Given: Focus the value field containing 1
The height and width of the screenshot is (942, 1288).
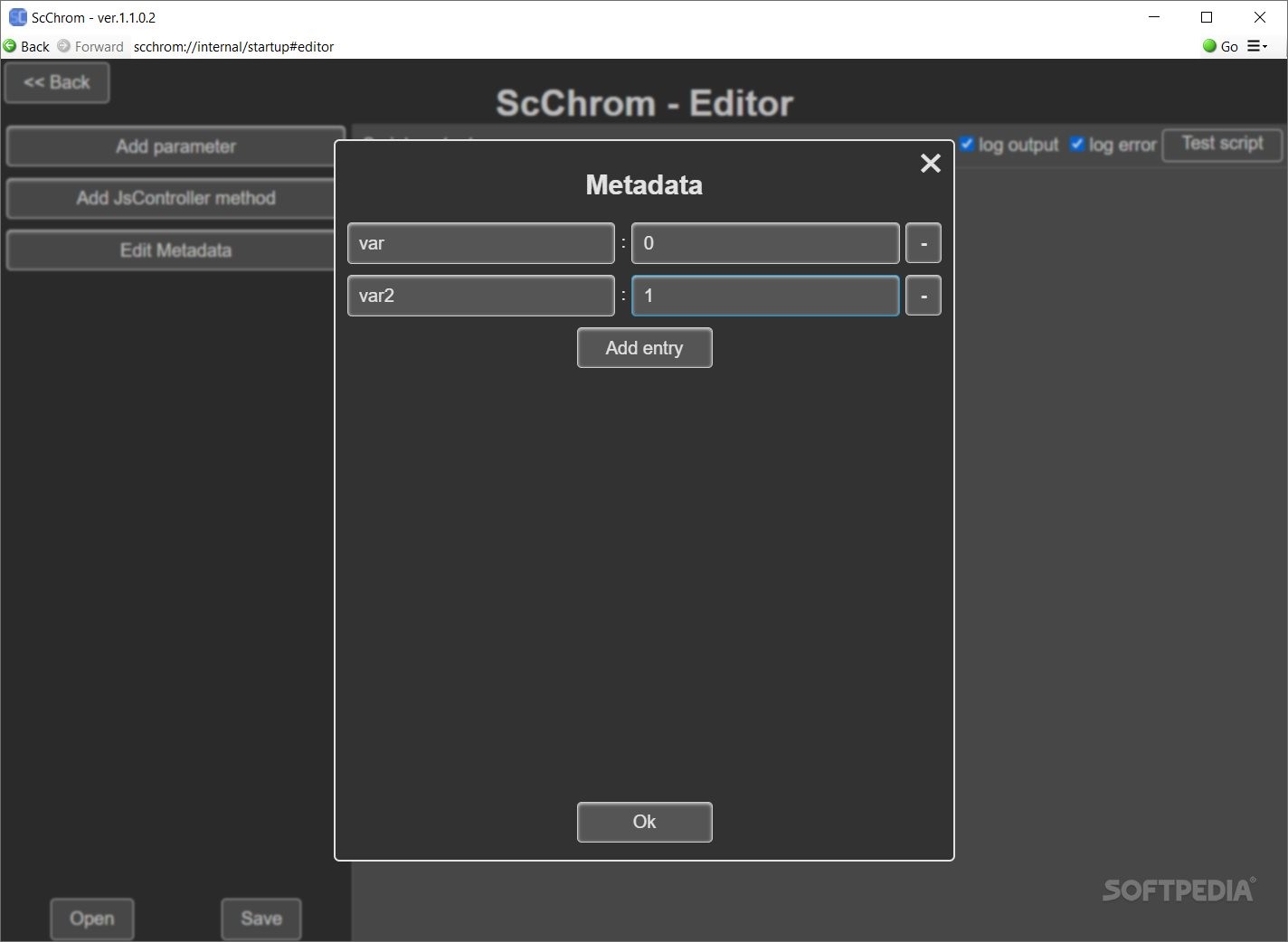Looking at the screenshot, I should pyautogui.click(x=765, y=296).
